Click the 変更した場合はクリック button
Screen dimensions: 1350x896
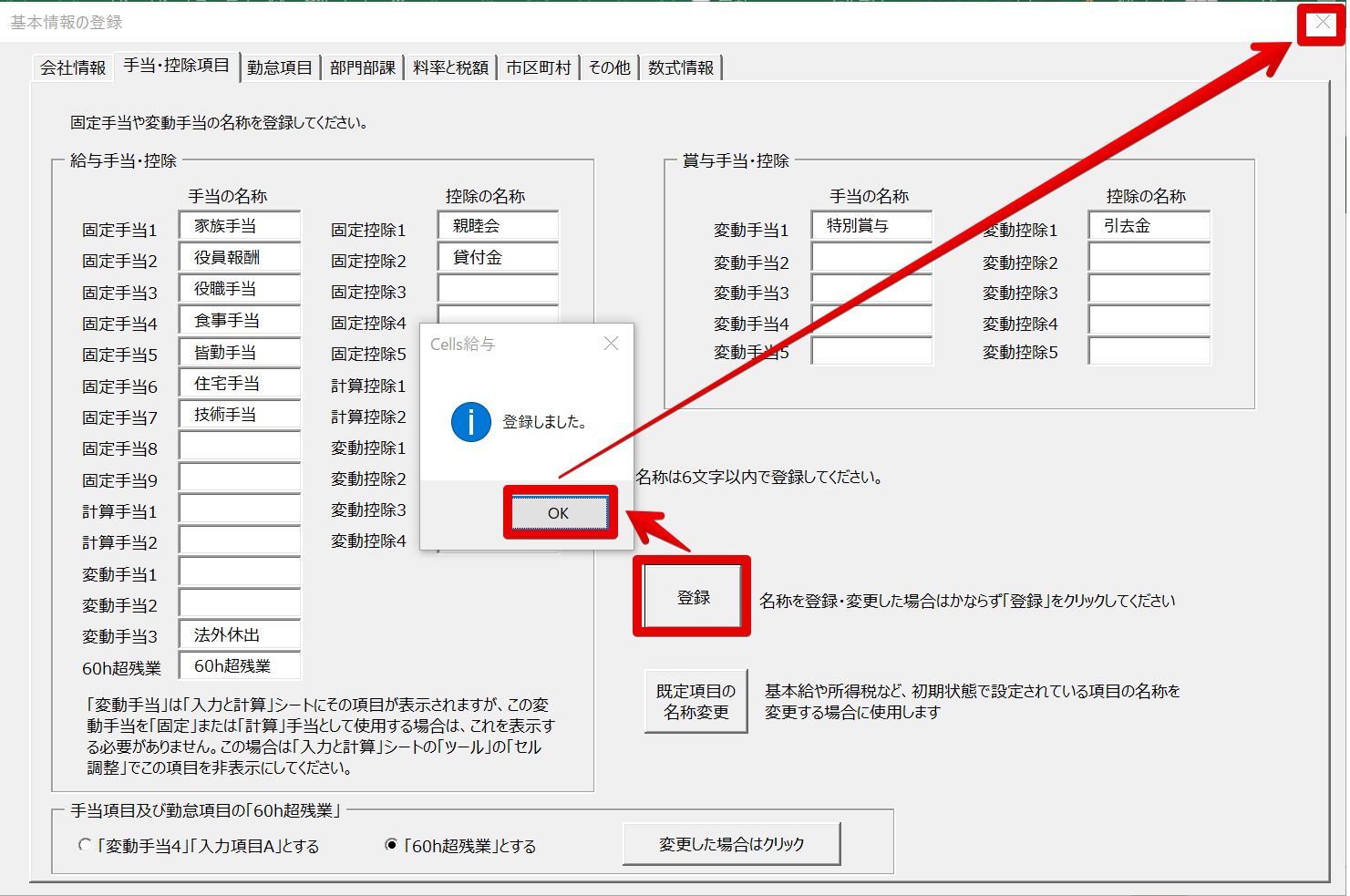pos(731,844)
